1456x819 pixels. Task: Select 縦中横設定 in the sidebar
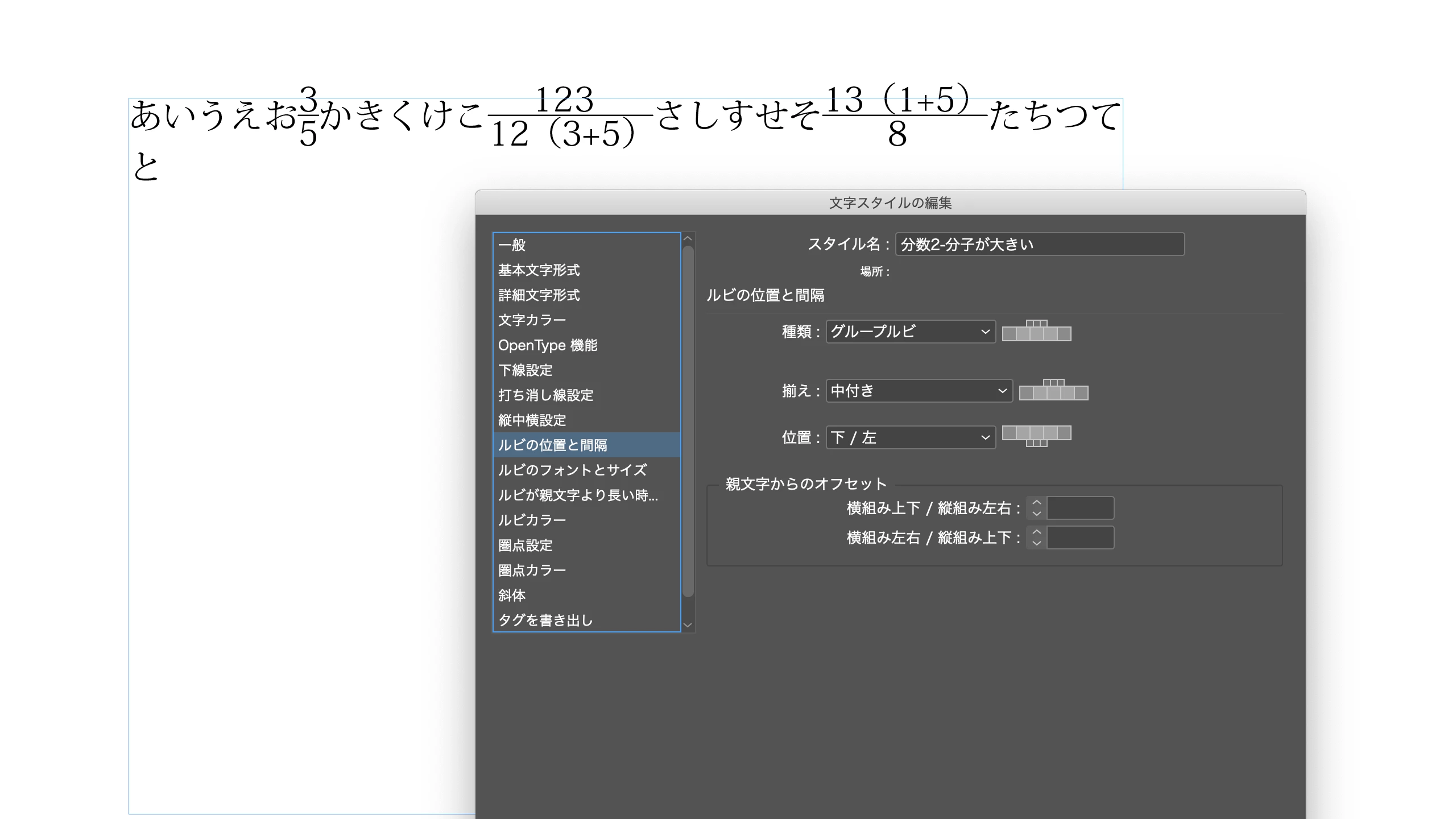[x=532, y=420]
